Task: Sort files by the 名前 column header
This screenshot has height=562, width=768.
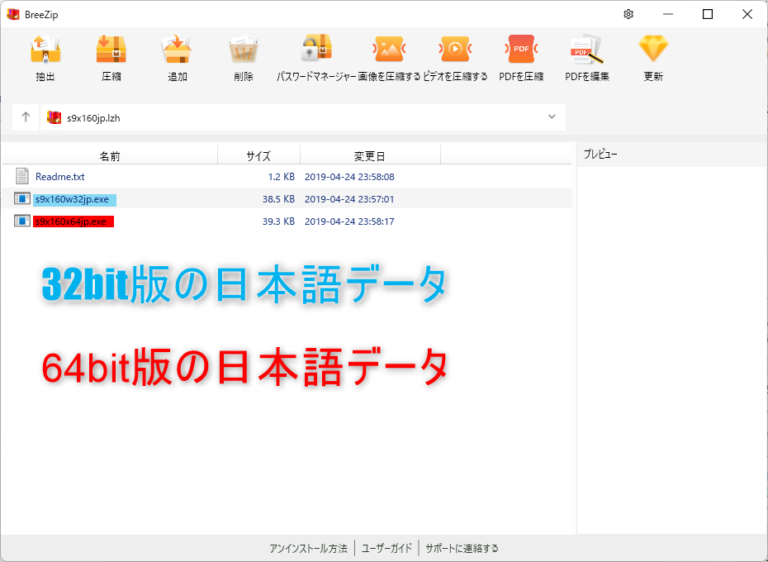Action: [x=110, y=156]
